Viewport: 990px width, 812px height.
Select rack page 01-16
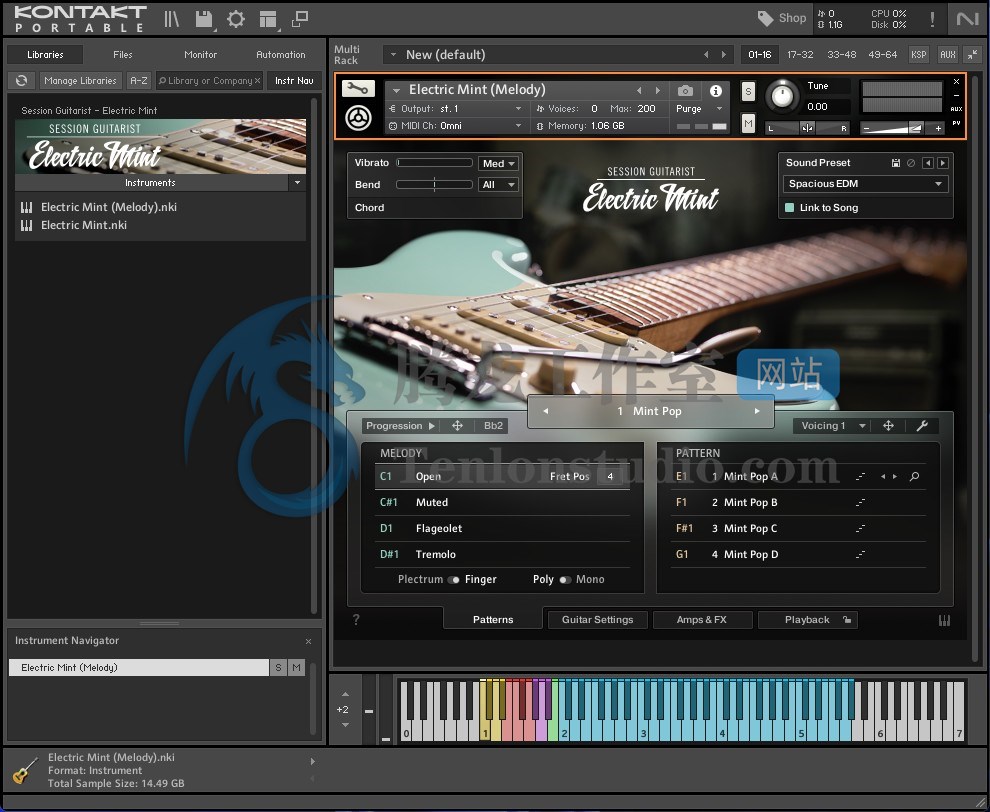(x=760, y=55)
